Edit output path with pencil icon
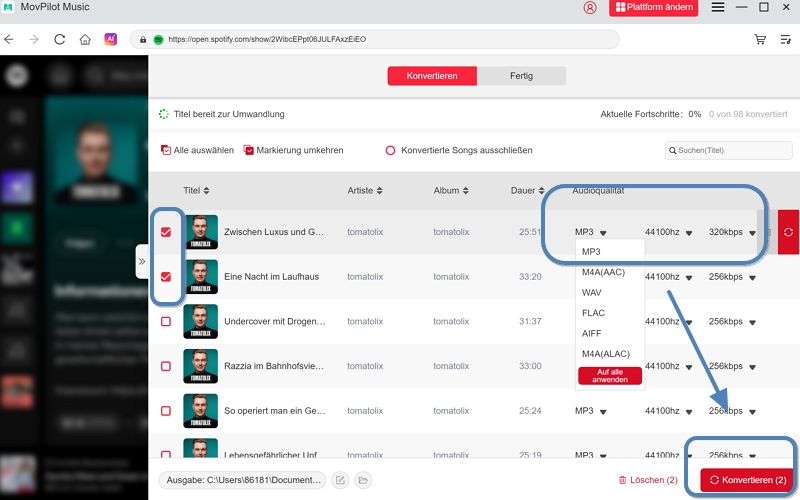The width and height of the screenshot is (800, 500). (340, 480)
